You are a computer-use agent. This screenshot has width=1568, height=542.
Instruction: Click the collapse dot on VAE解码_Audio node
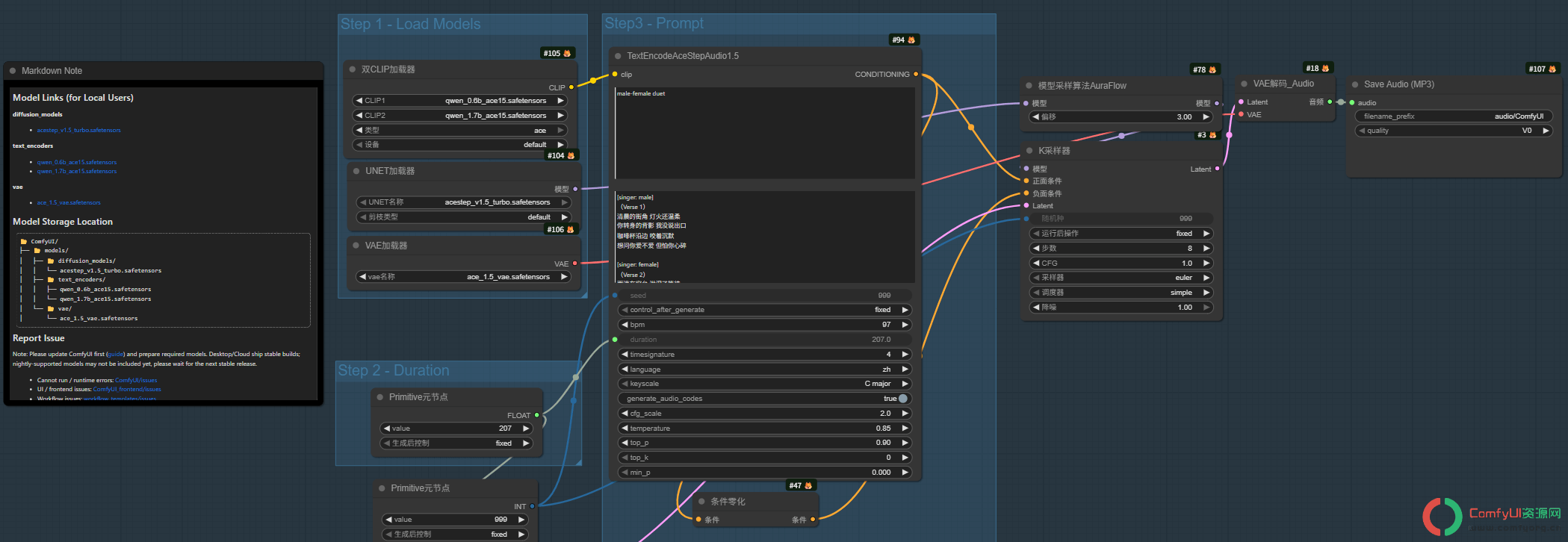tap(1245, 84)
